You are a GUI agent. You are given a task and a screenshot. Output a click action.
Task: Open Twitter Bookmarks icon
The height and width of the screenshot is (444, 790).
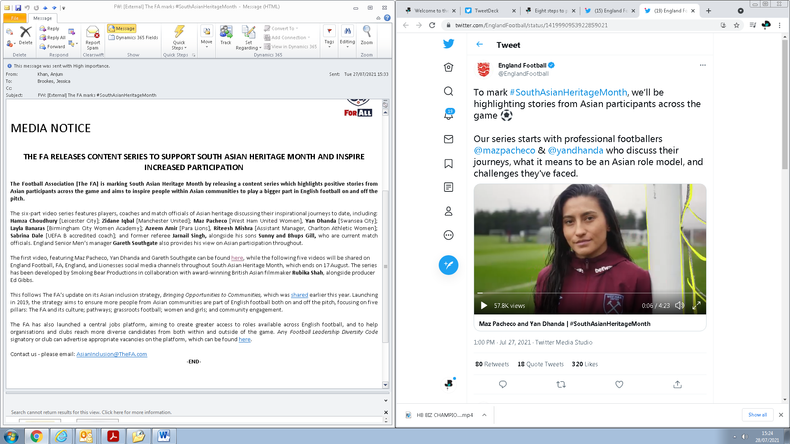coord(448,163)
